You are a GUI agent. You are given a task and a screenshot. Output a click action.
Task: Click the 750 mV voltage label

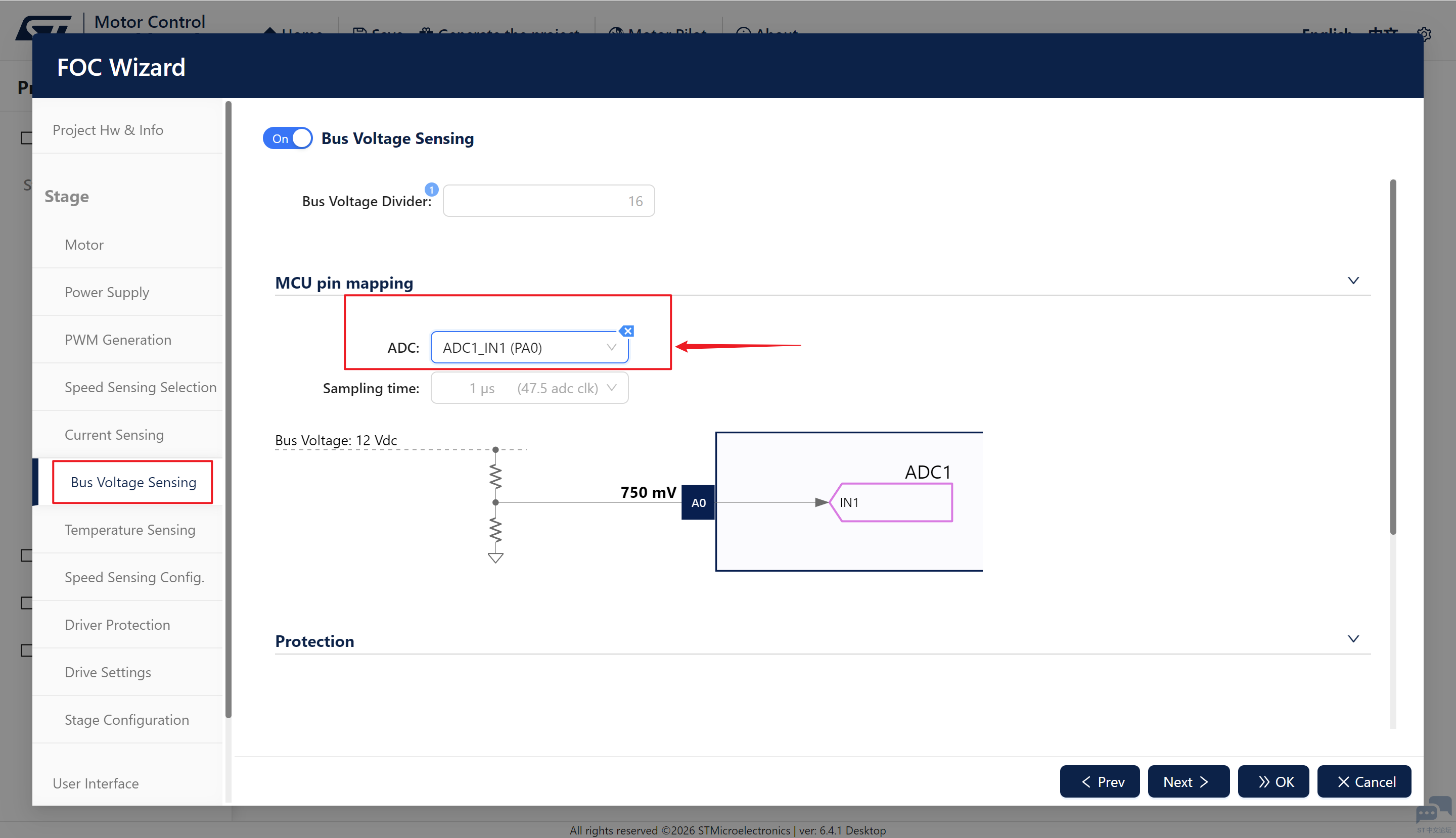[x=648, y=492]
